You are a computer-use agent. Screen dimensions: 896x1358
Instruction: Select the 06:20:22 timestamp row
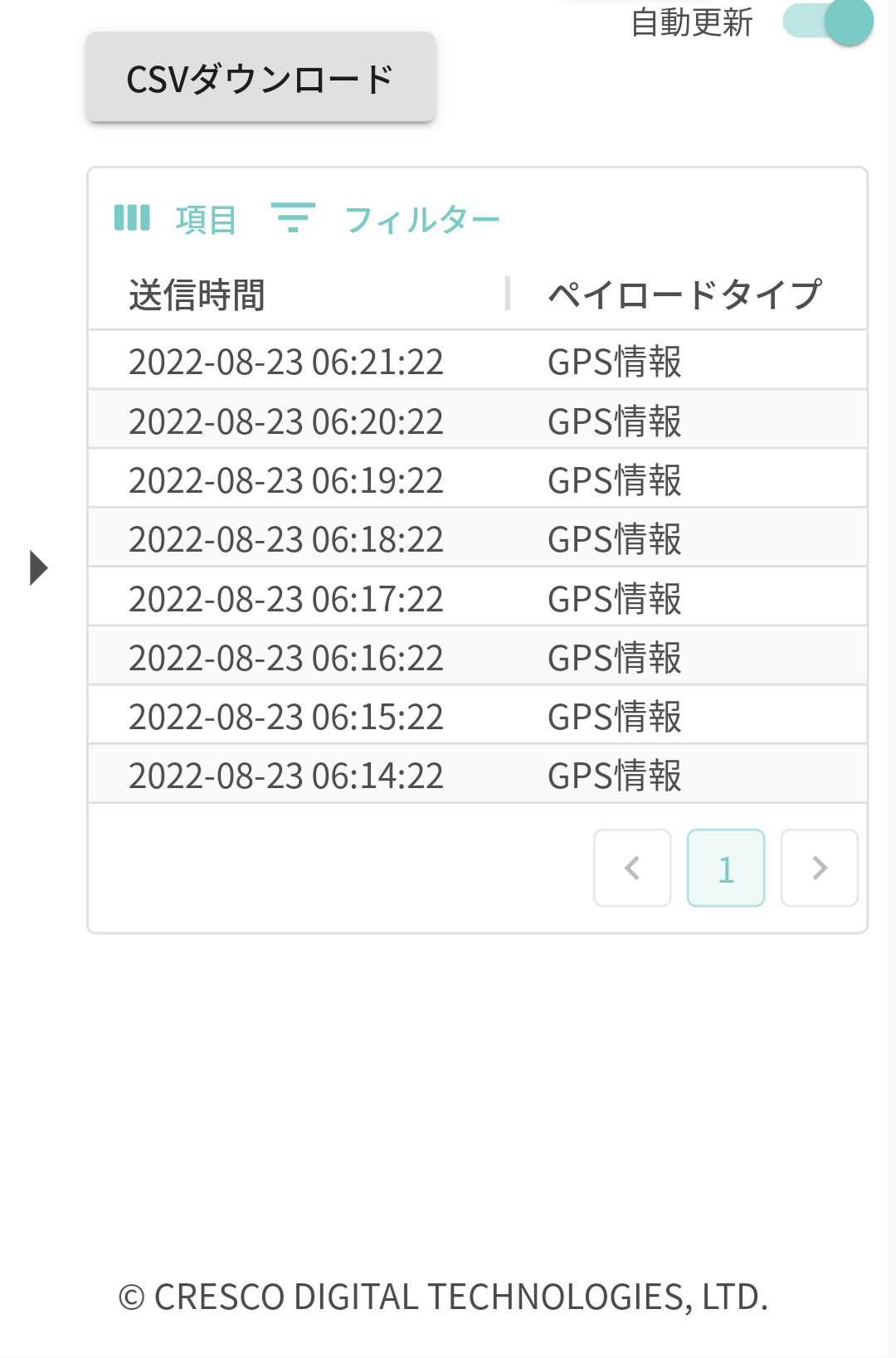tap(286, 421)
